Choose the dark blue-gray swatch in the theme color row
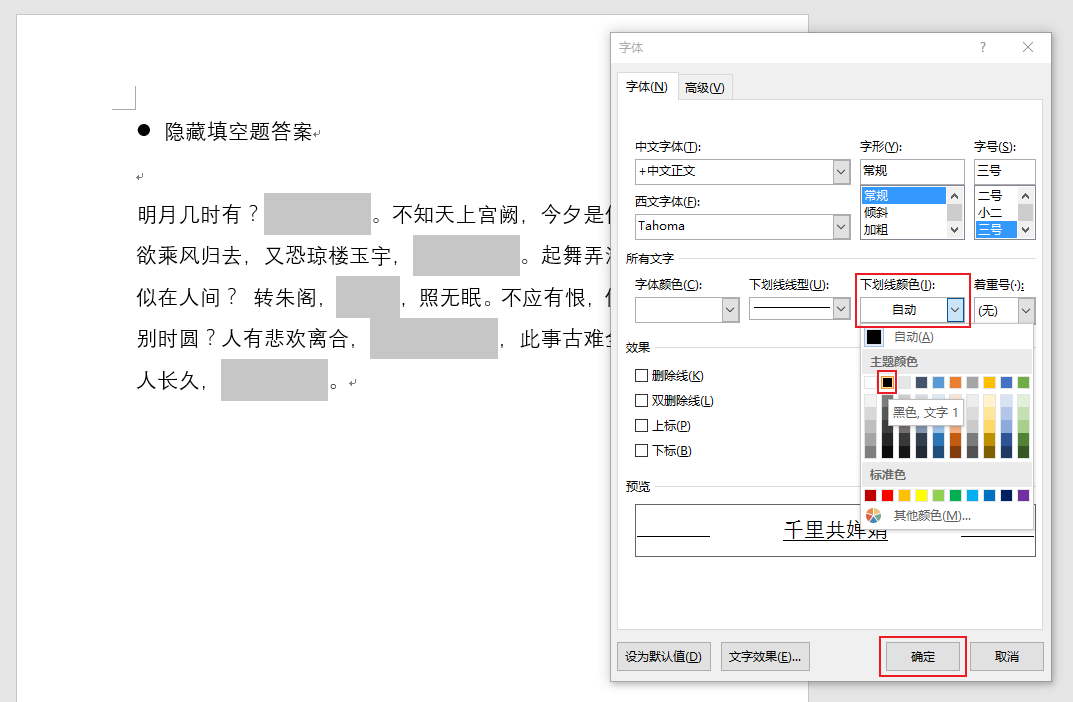This screenshot has width=1073, height=702. (x=921, y=382)
